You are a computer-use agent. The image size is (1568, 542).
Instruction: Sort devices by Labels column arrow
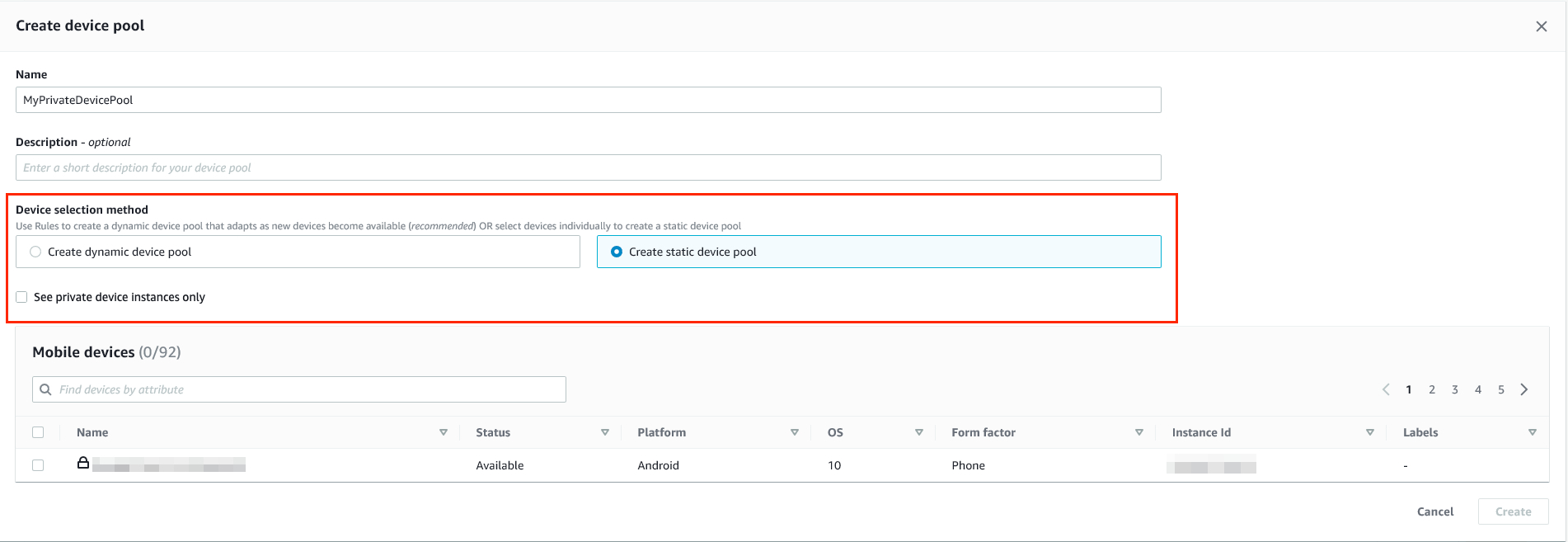[1533, 432]
